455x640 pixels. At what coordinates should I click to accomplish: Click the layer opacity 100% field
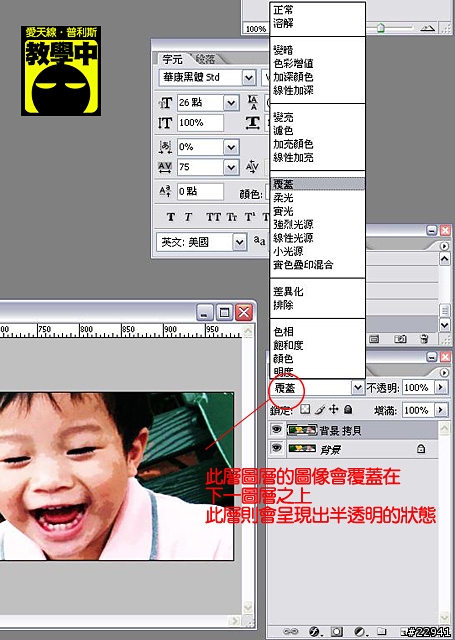[419, 387]
